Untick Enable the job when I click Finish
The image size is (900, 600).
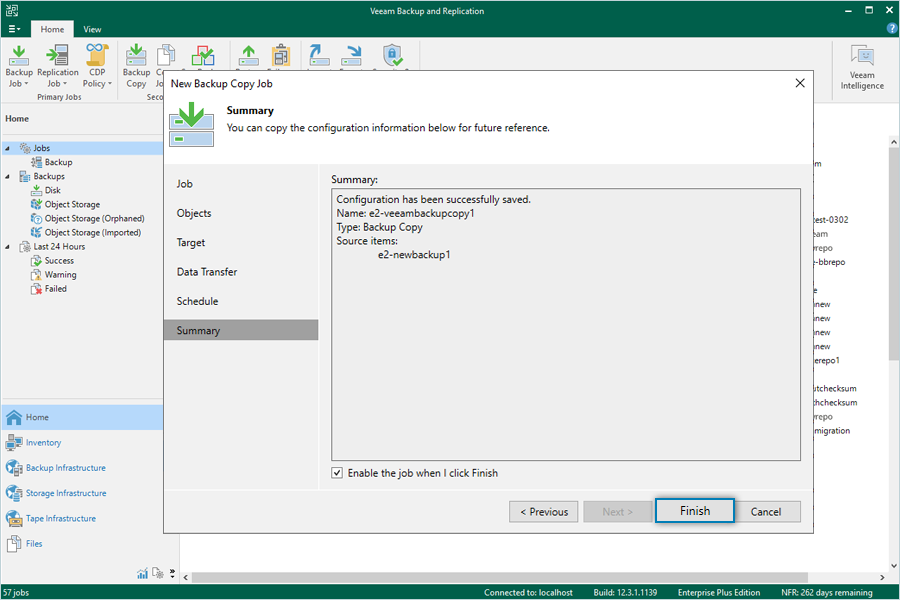[x=337, y=473]
